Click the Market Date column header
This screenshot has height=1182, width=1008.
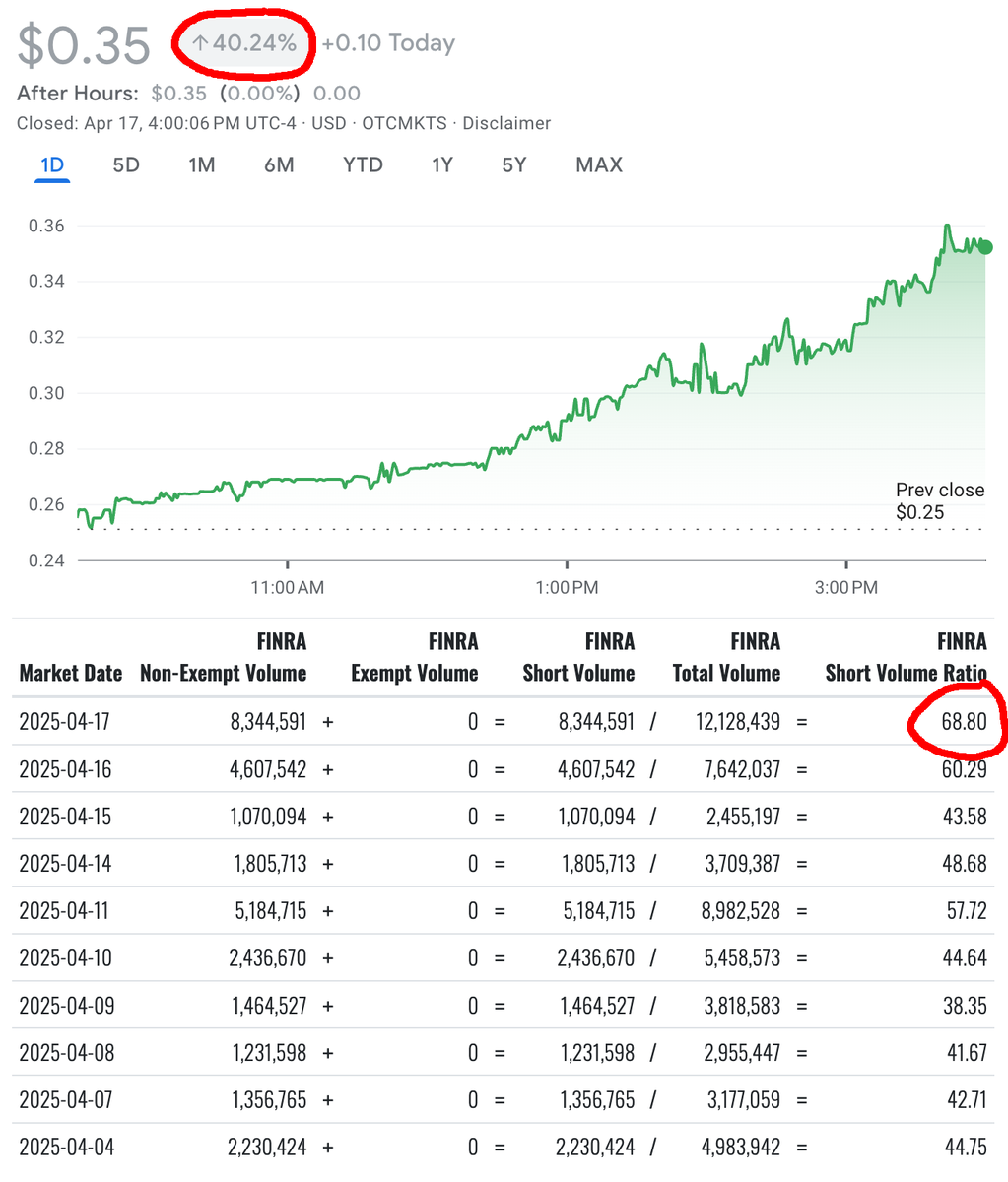point(71,674)
